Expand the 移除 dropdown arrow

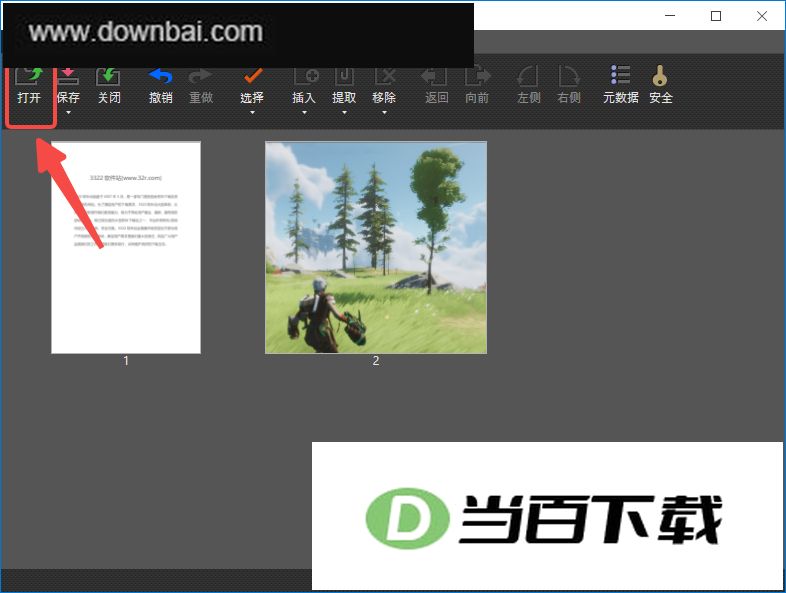pos(384,113)
